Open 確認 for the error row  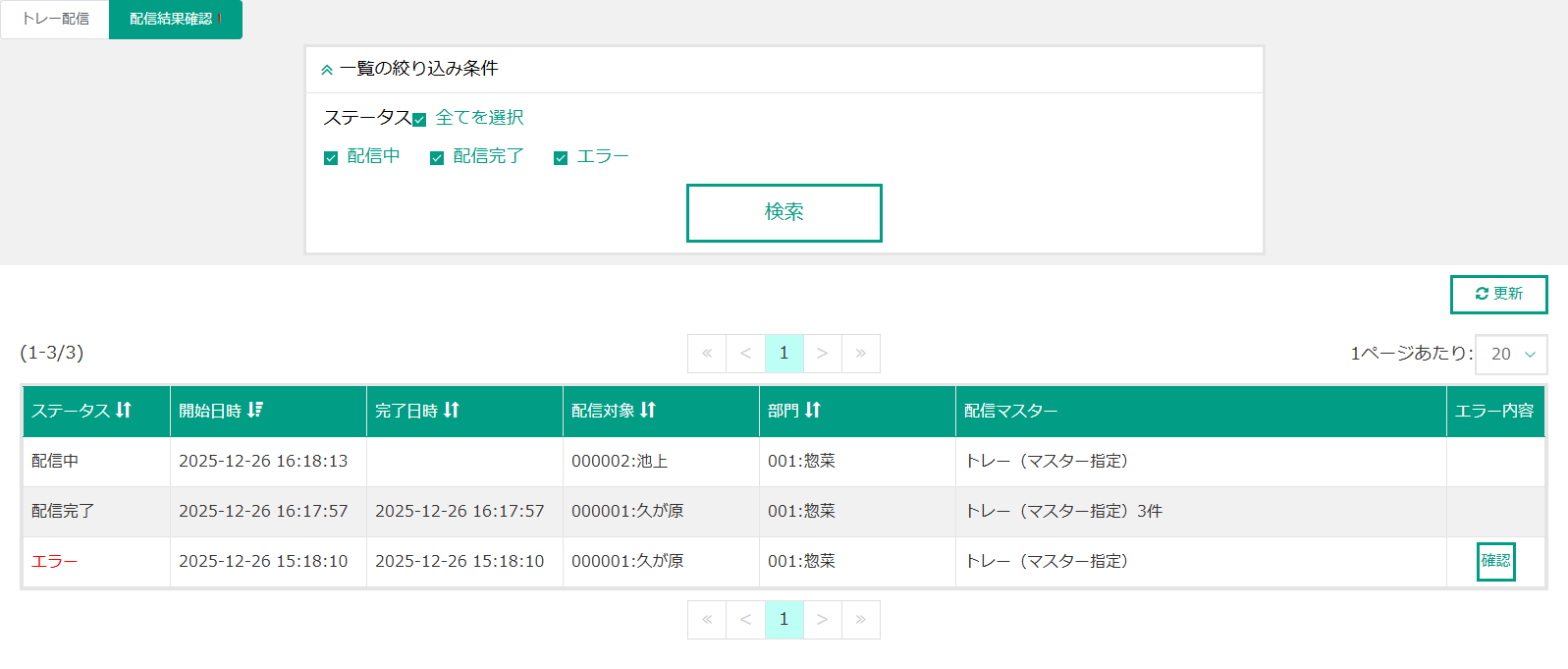coord(1495,562)
